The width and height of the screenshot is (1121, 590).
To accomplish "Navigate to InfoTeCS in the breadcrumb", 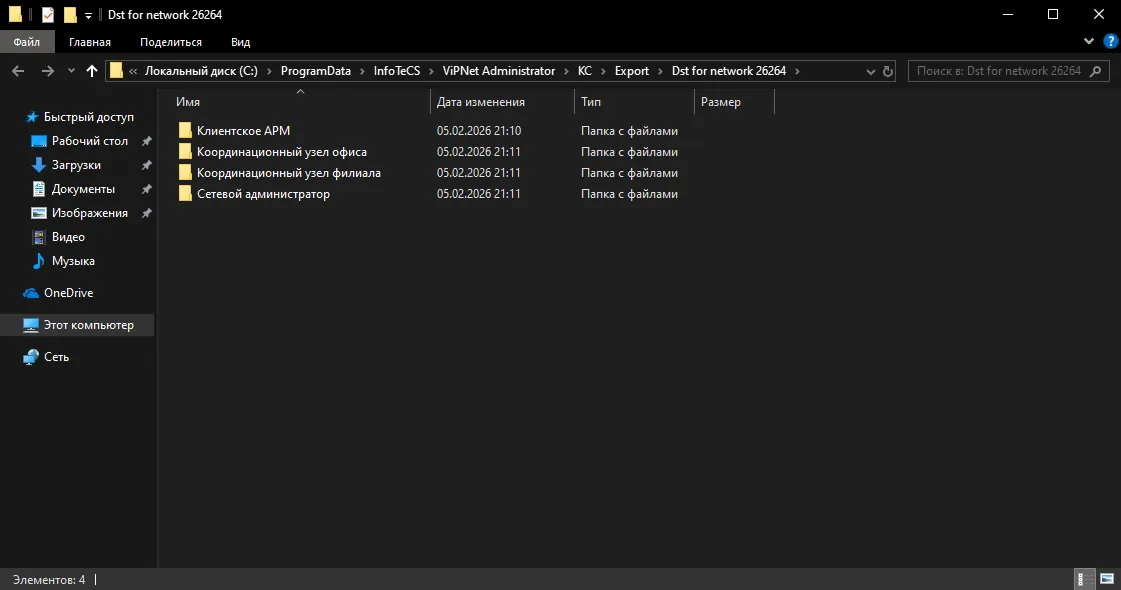I will (x=397, y=71).
